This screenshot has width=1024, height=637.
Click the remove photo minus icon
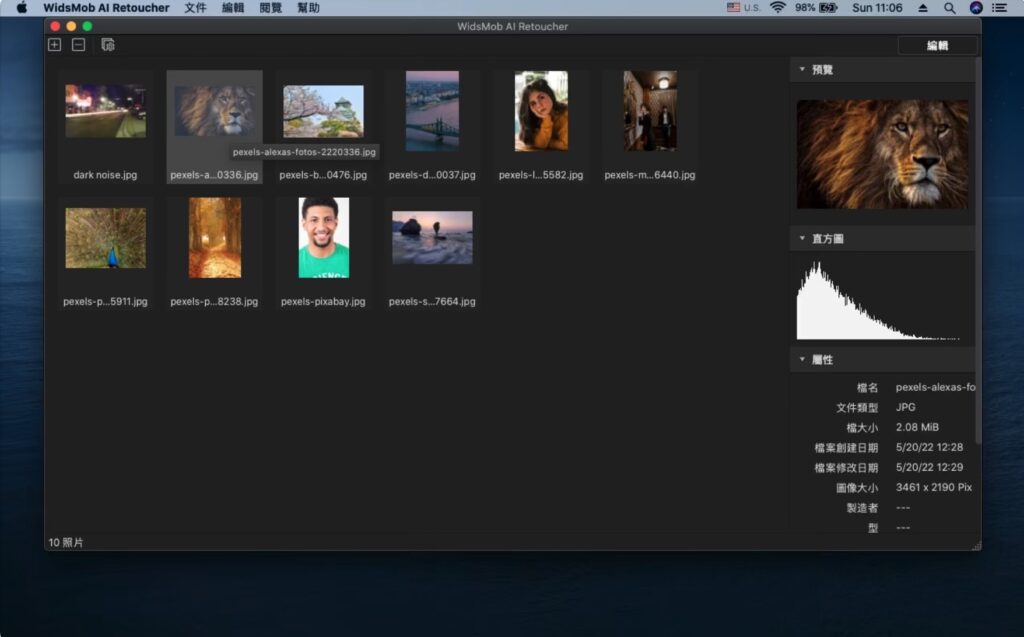(79, 44)
